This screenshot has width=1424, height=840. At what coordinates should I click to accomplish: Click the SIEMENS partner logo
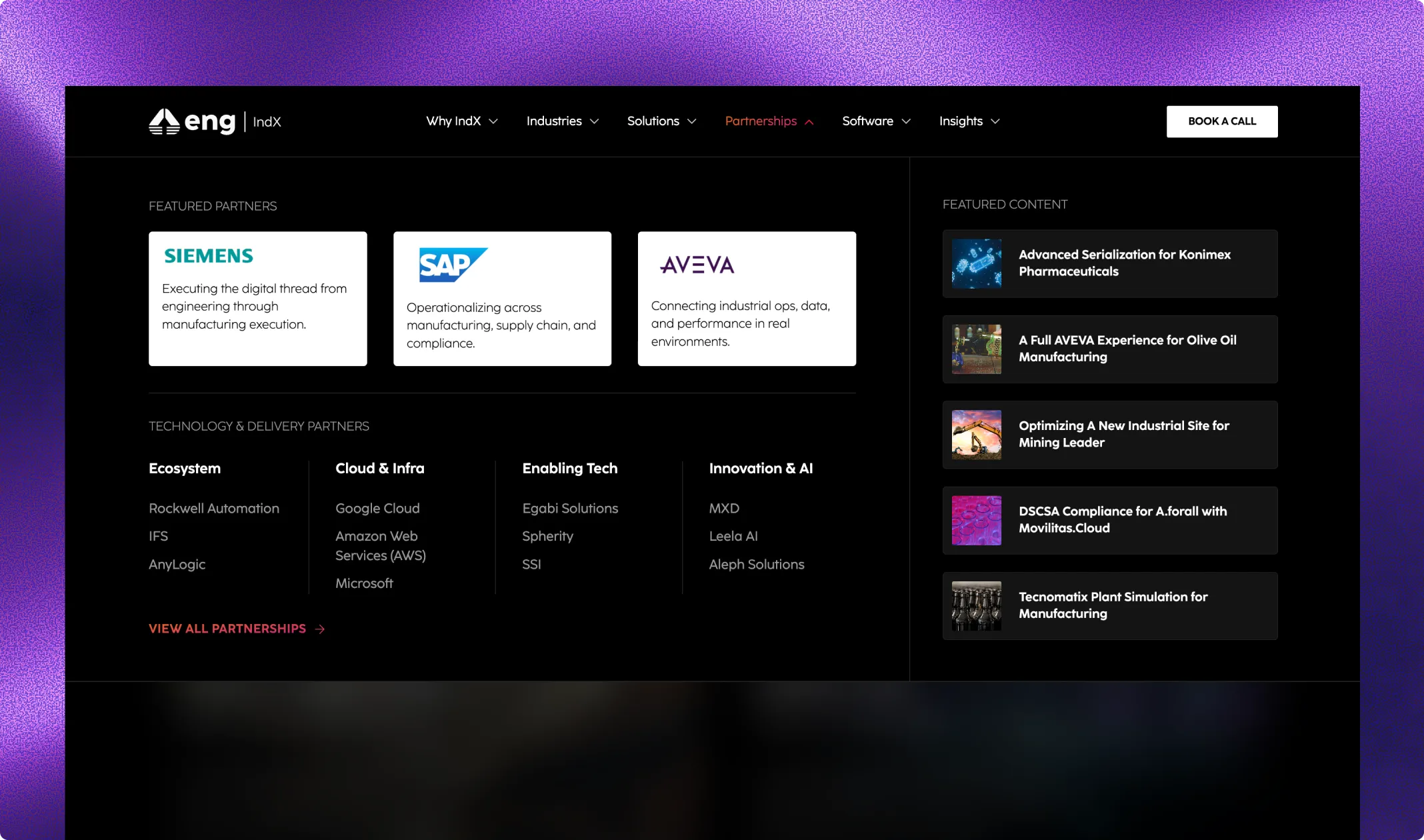tap(207, 256)
